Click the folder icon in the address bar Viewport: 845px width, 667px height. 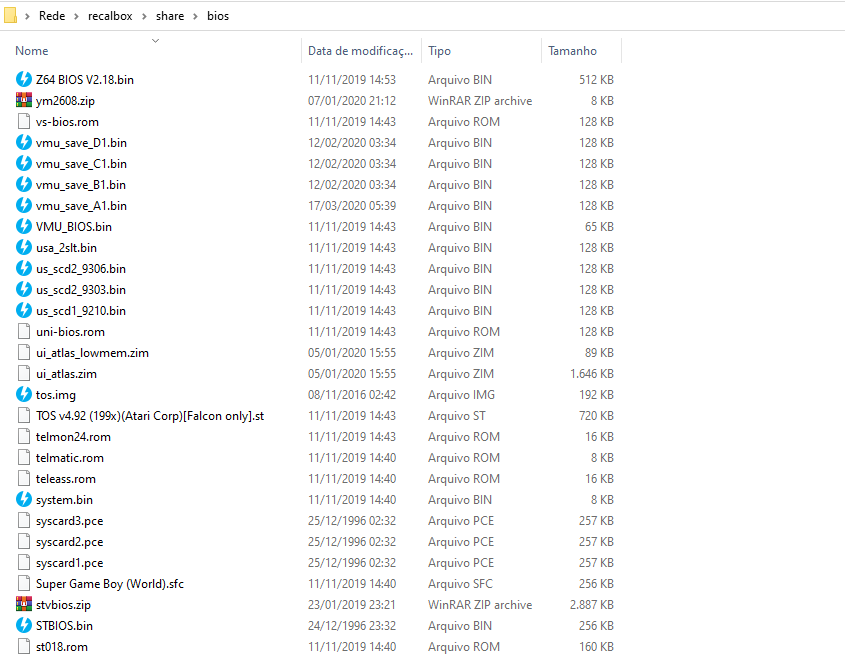coord(10,16)
